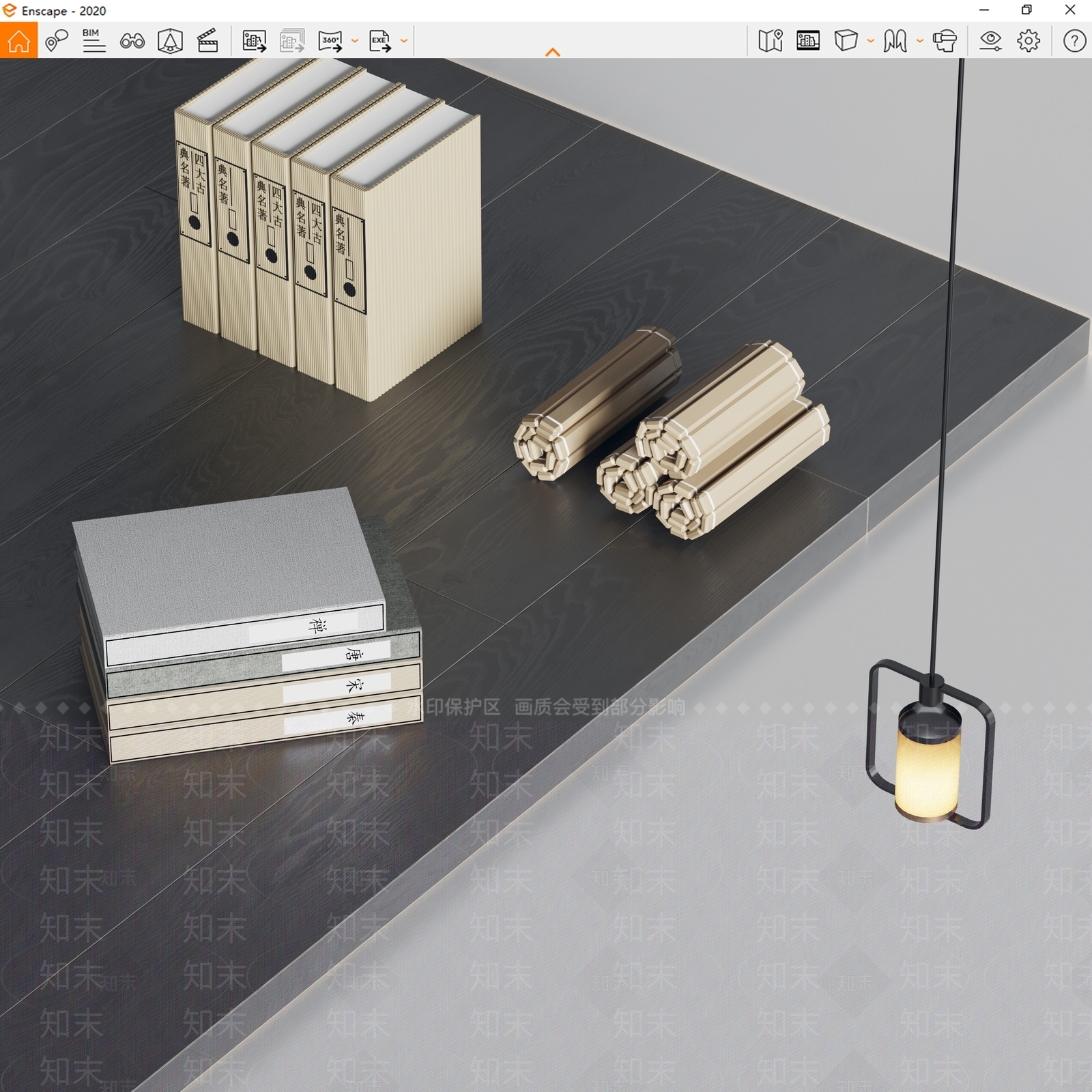Click the rolled bamboo scrolls in viewport
The image size is (1092, 1092).
672,433
